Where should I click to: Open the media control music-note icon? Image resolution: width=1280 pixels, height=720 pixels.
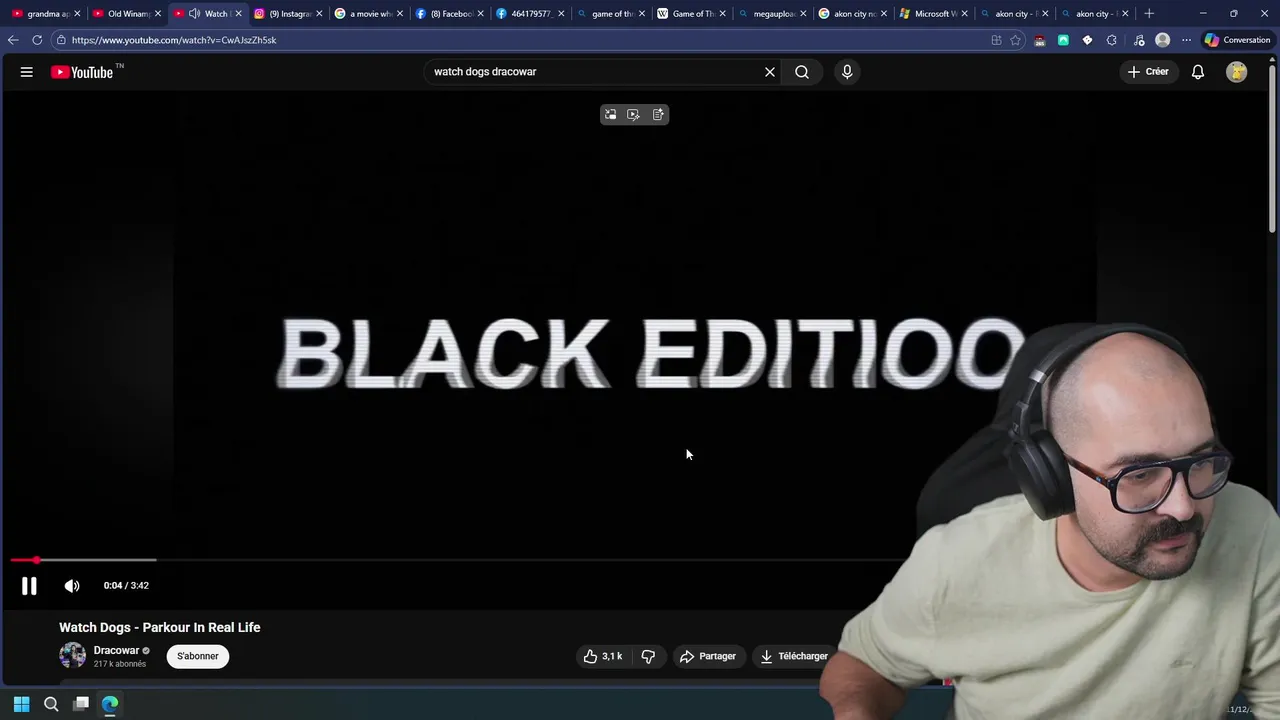1139,40
